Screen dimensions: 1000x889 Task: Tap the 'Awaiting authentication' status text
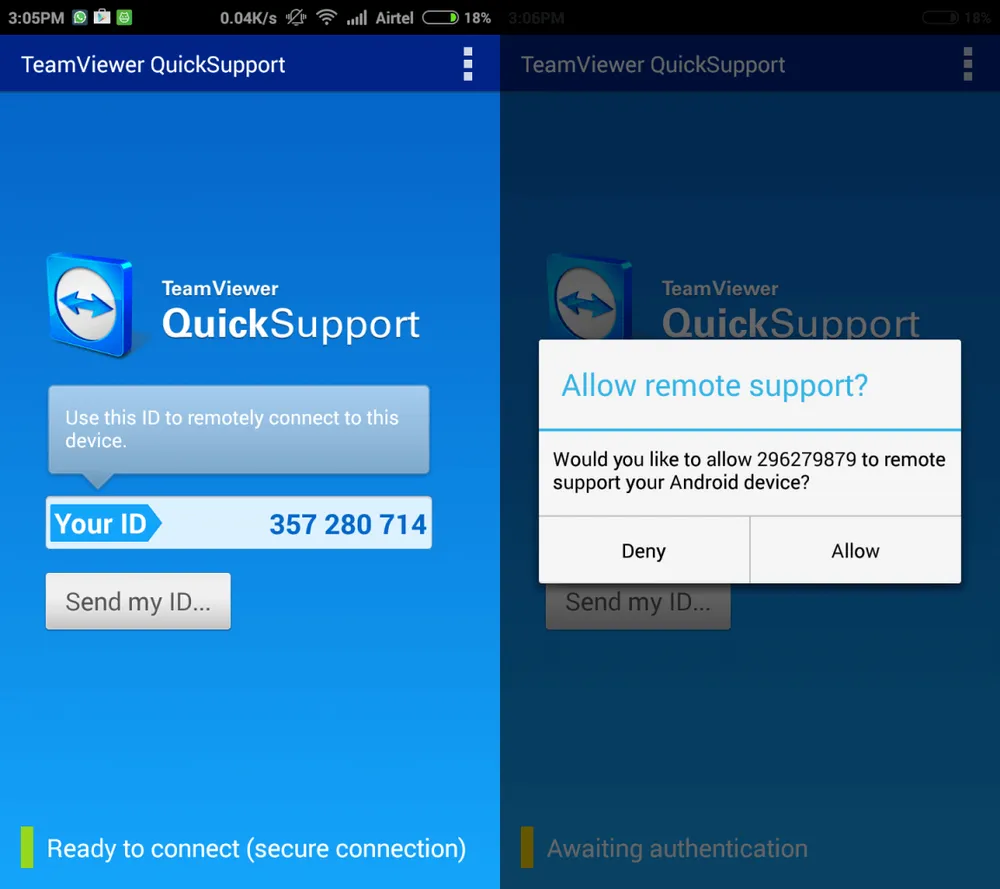(677, 848)
